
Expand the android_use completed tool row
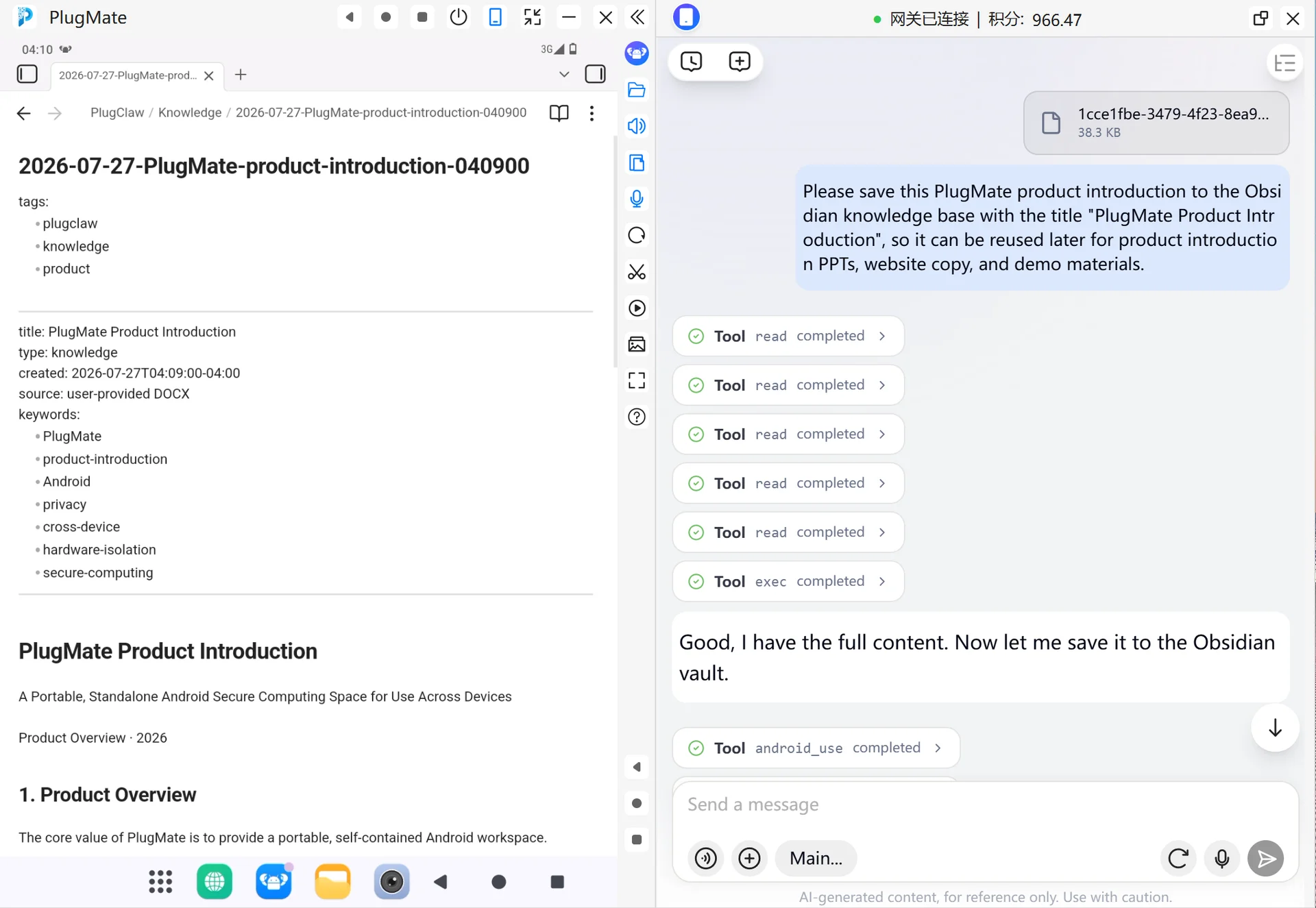point(816,748)
